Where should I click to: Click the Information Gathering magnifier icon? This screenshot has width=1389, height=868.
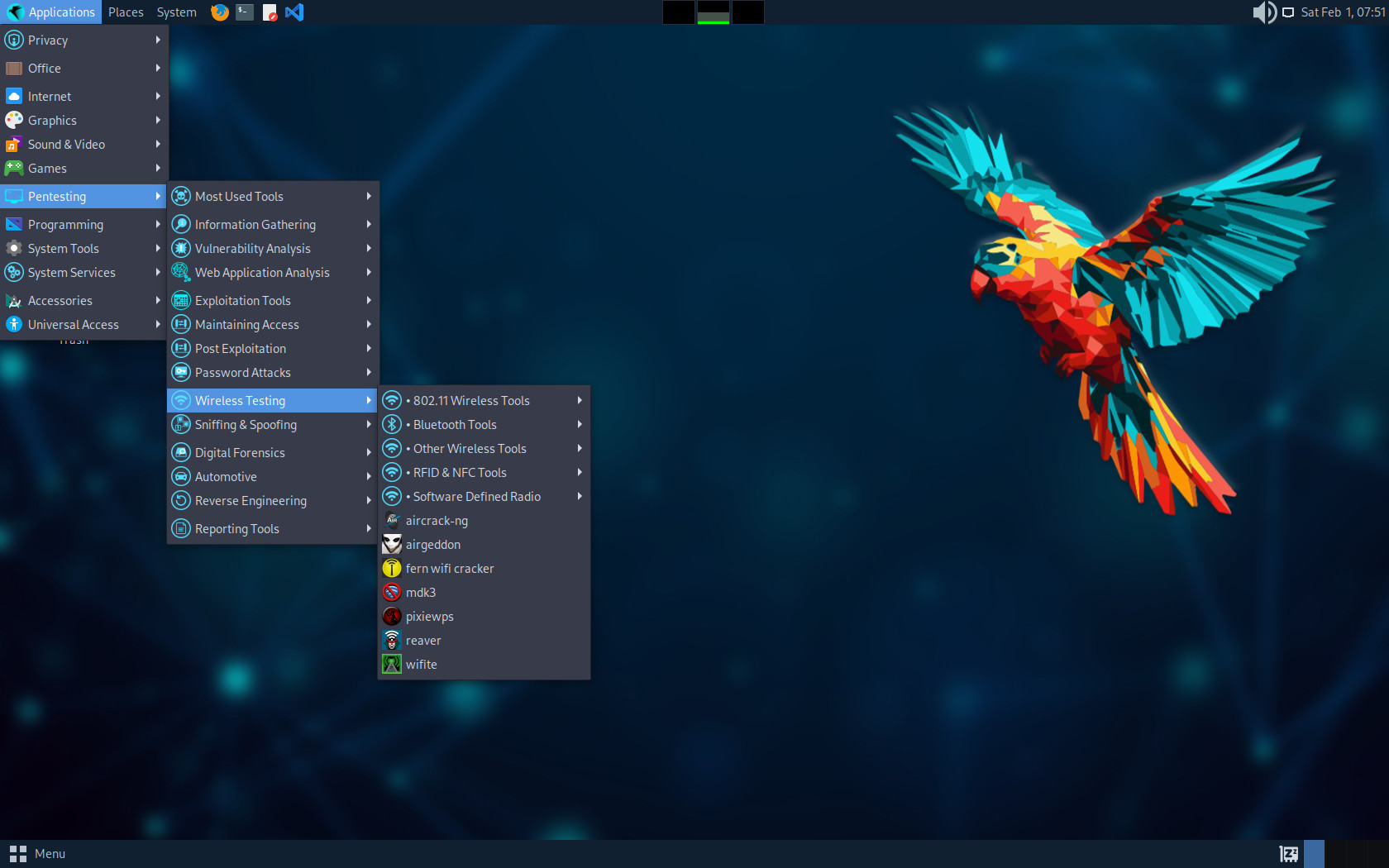(x=181, y=225)
